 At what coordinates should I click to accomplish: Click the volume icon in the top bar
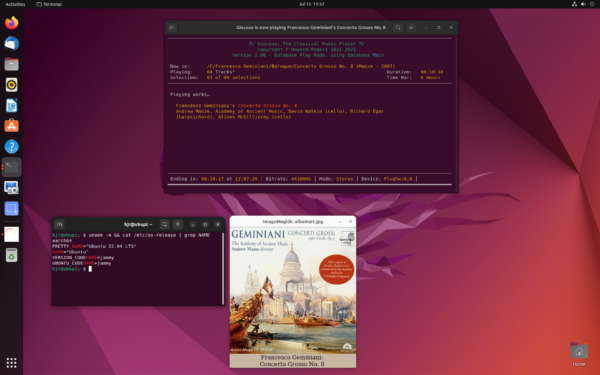(x=583, y=4)
